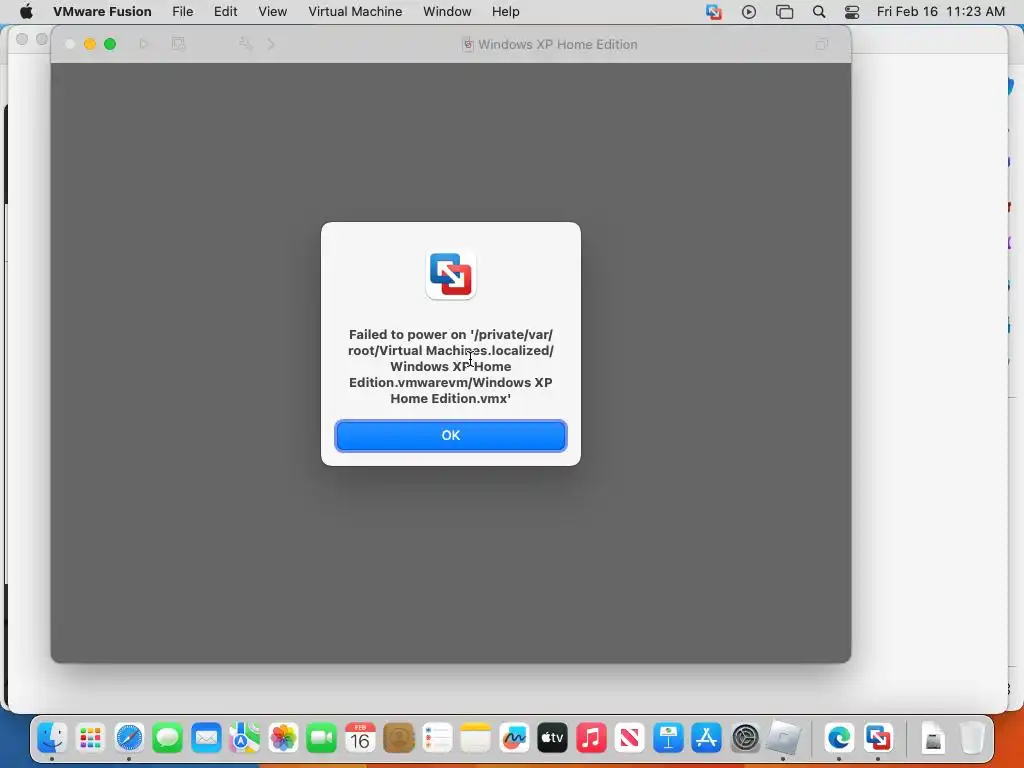Open Photos from the Dock
The width and height of the screenshot is (1024, 768).
[283, 738]
